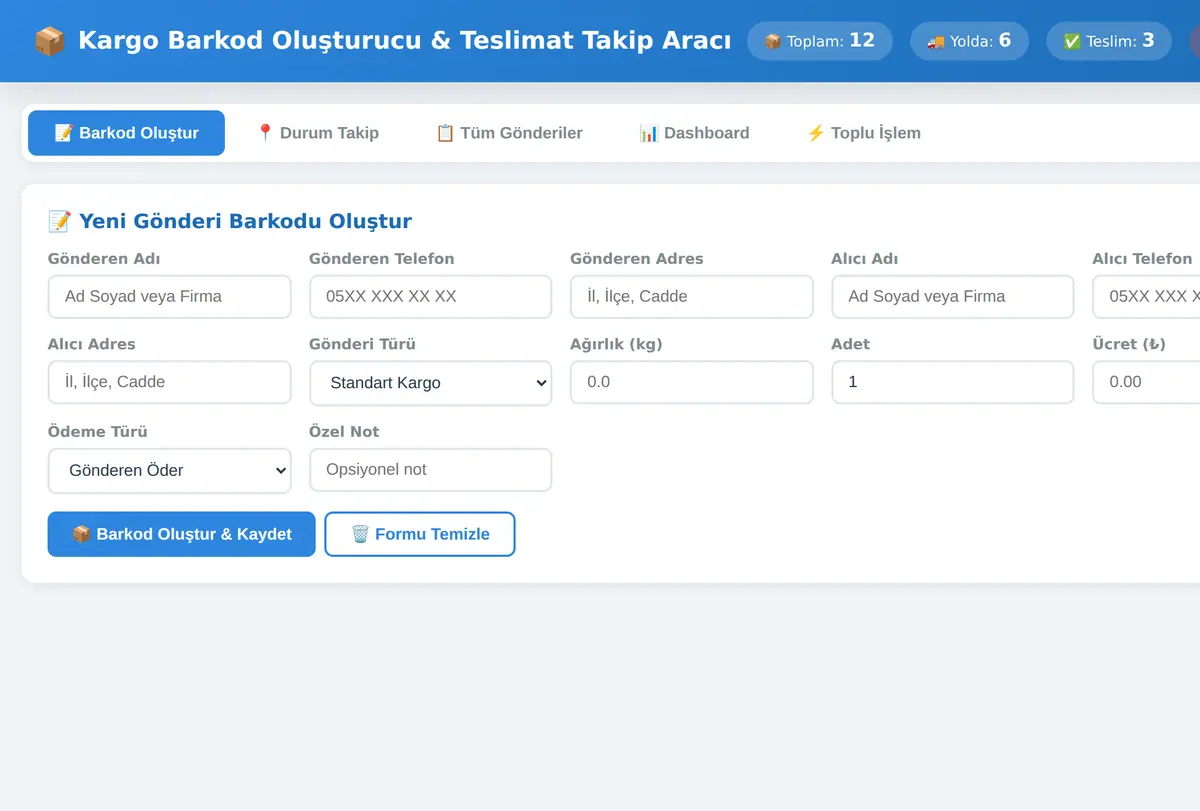The image size is (1200, 811).
Task: Open the Toplu İşlem tab
Action: coord(863,133)
